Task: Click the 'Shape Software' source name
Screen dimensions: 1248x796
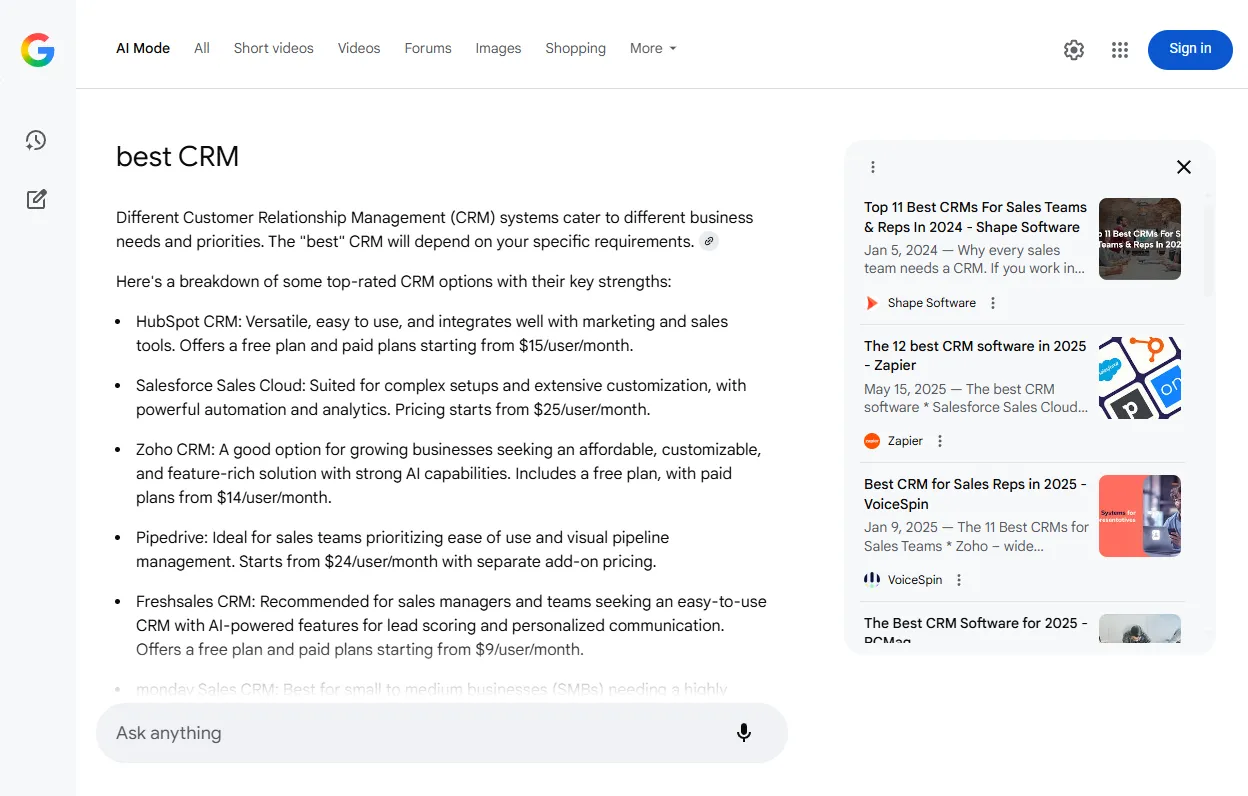Action: (932, 303)
